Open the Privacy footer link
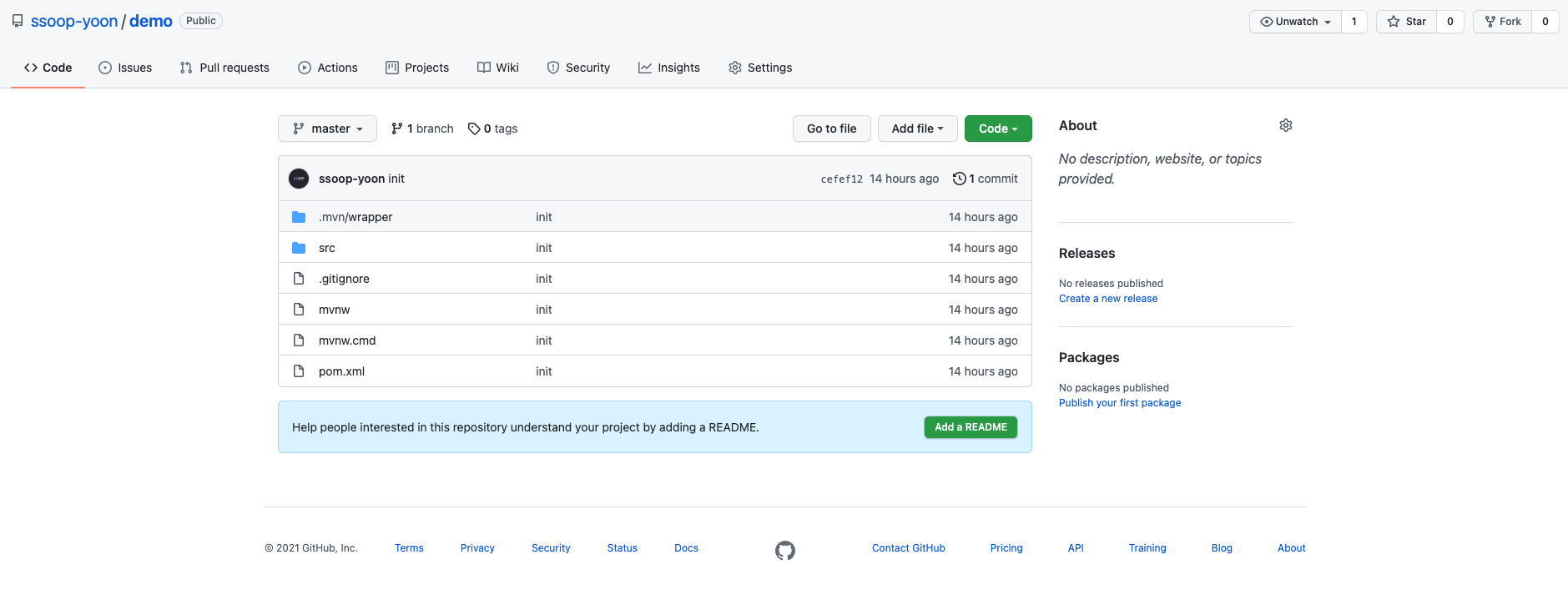 click(477, 548)
